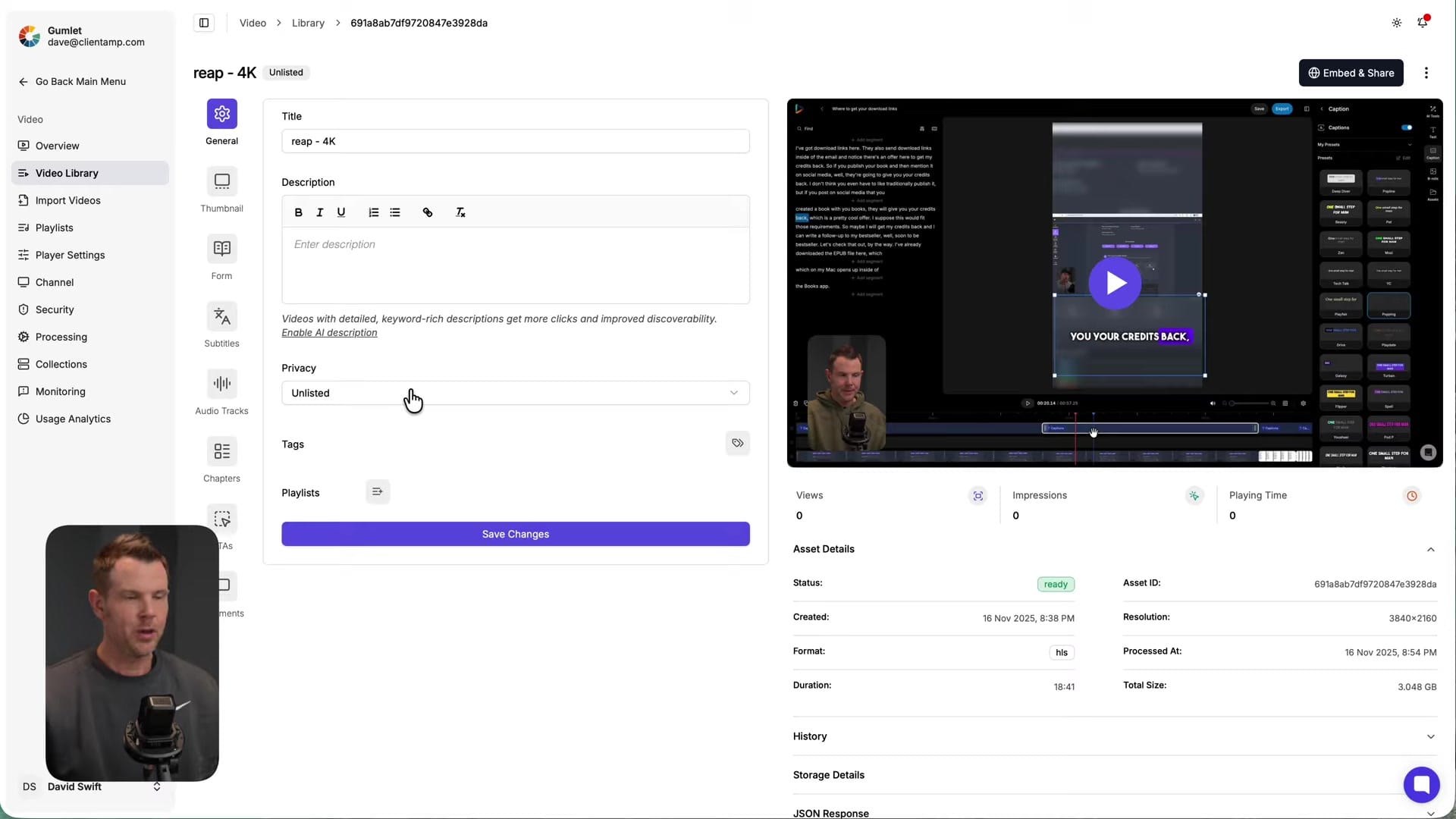Insert bulleted list in description
Image resolution: width=1456 pixels, height=819 pixels.
coord(395,212)
